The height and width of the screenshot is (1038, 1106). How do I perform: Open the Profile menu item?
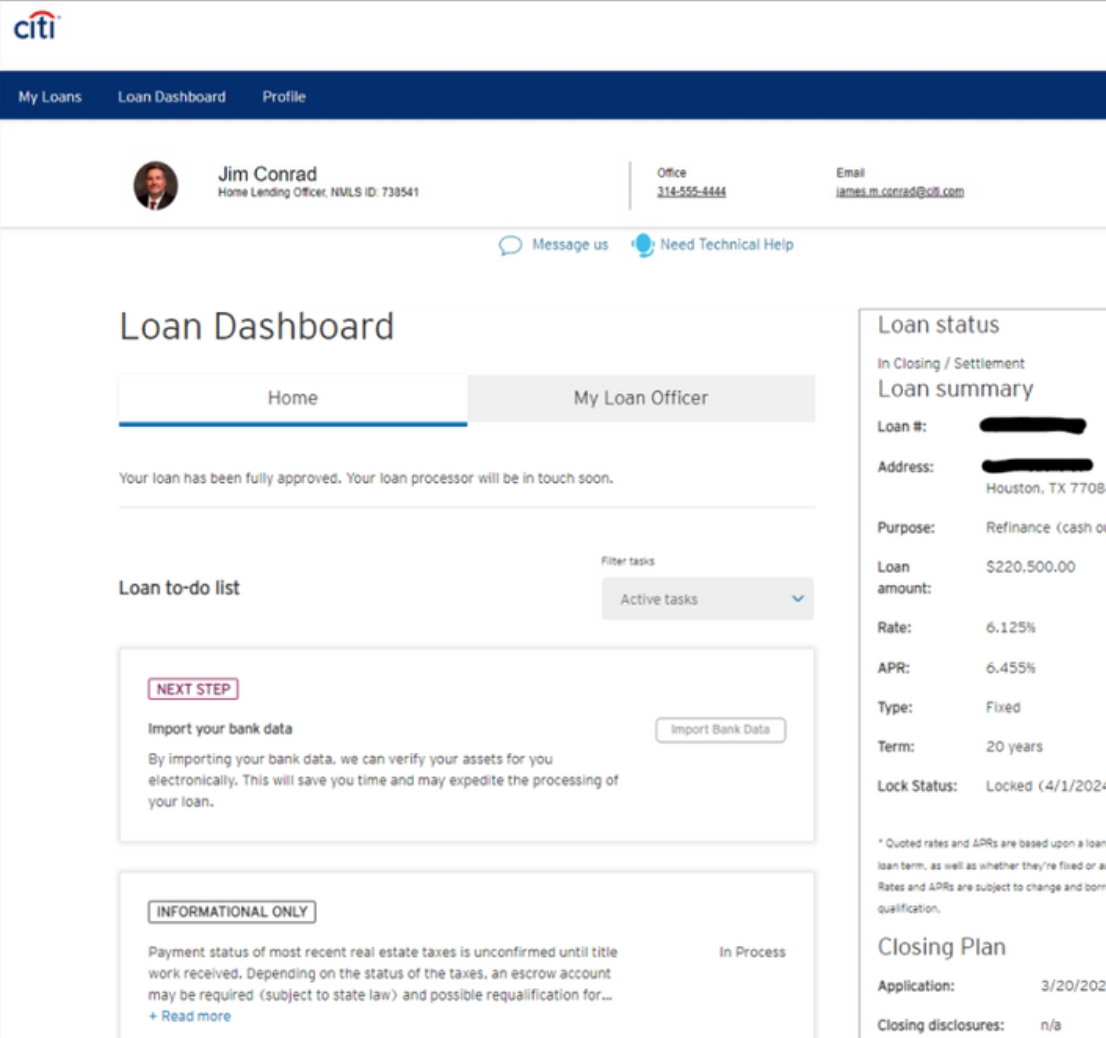(284, 97)
